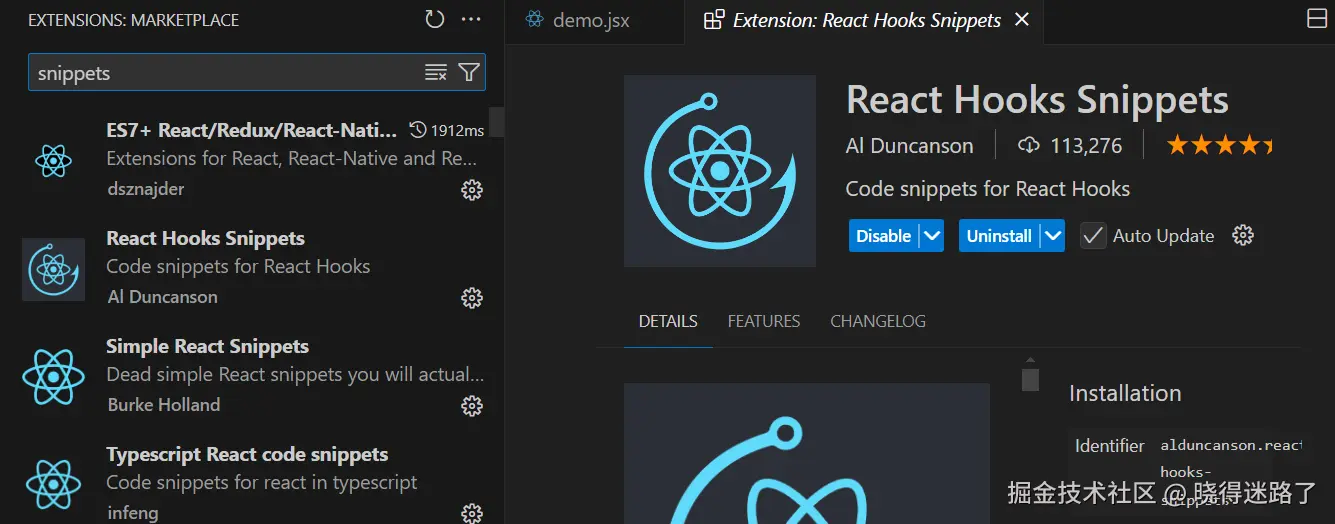Viewport: 1335px width, 524px height.
Task: Click the Identifier label
Action: pyautogui.click(x=1110, y=446)
